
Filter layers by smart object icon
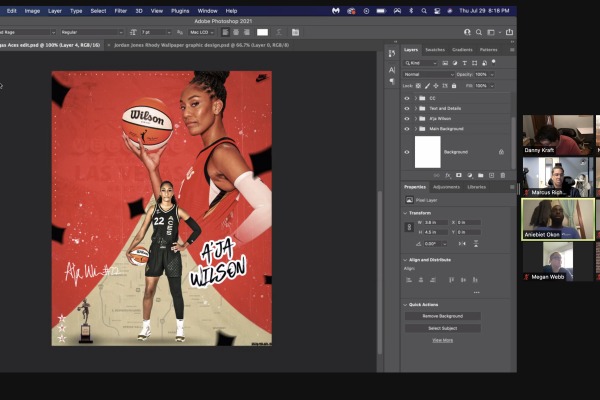click(484, 63)
